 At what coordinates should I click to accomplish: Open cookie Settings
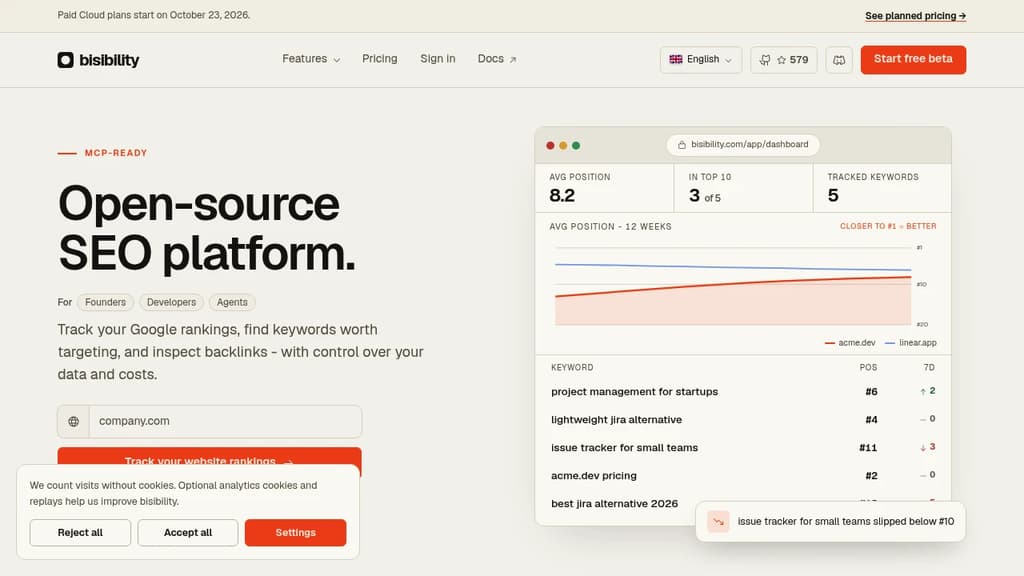click(x=295, y=532)
